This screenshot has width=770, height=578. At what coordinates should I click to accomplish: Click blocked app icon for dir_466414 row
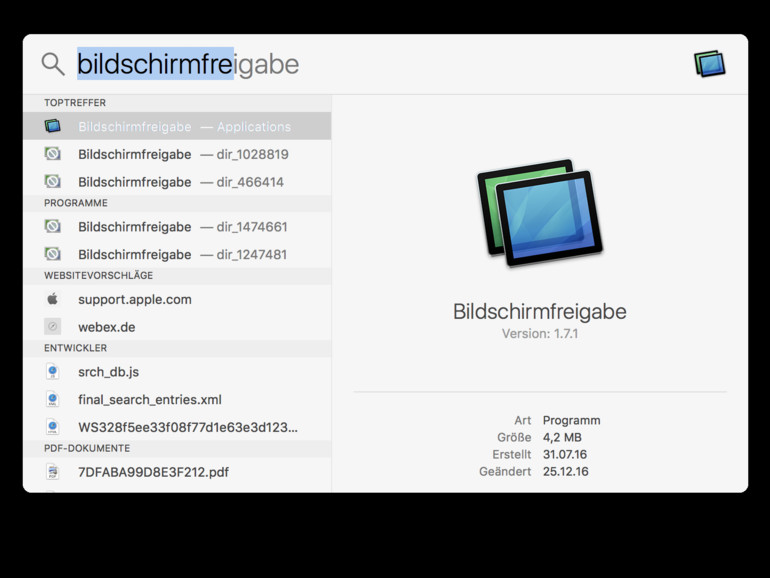(x=53, y=181)
